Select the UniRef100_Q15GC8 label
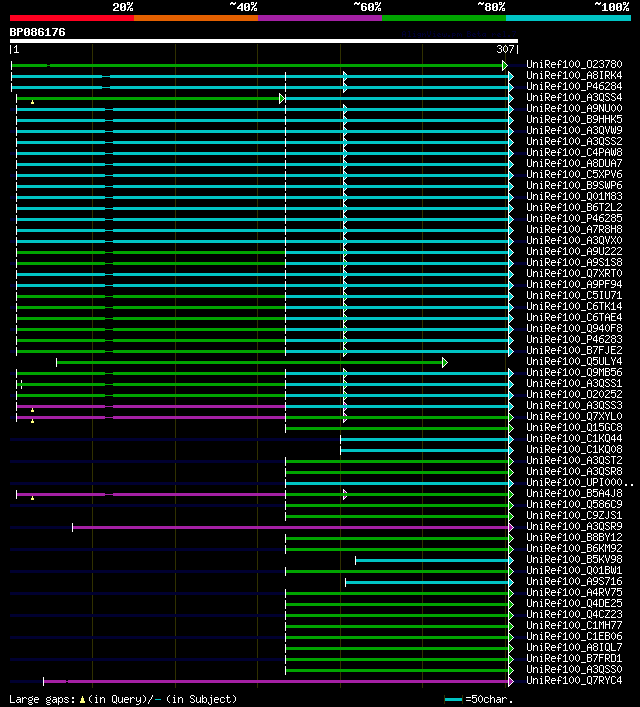The image size is (640, 707). click(574, 427)
